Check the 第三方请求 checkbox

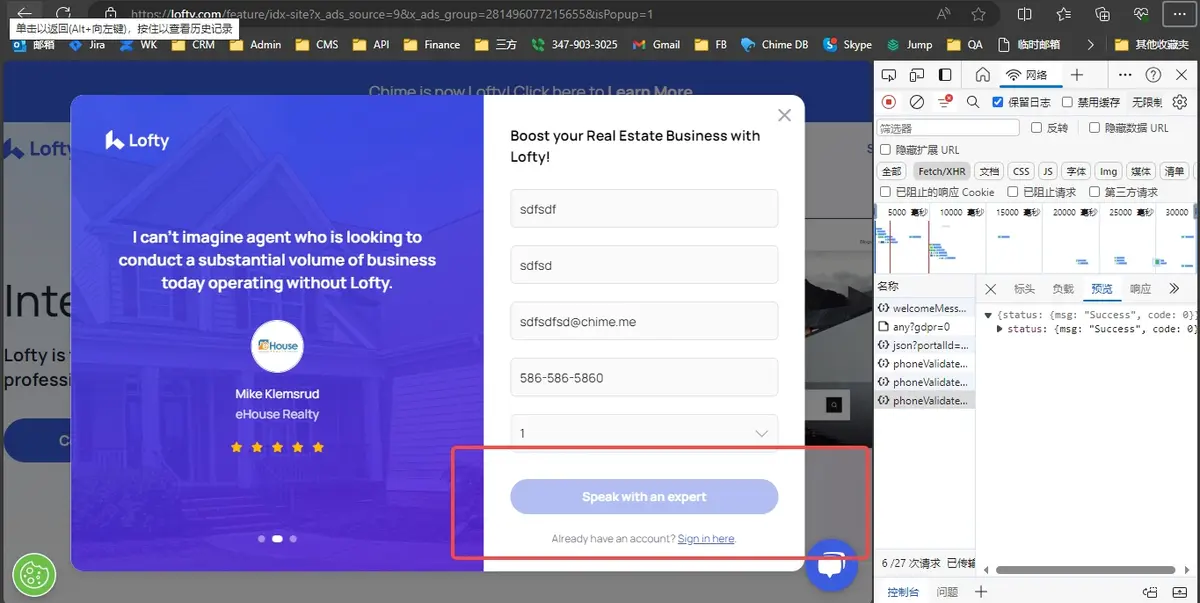pyautogui.click(x=1094, y=192)
